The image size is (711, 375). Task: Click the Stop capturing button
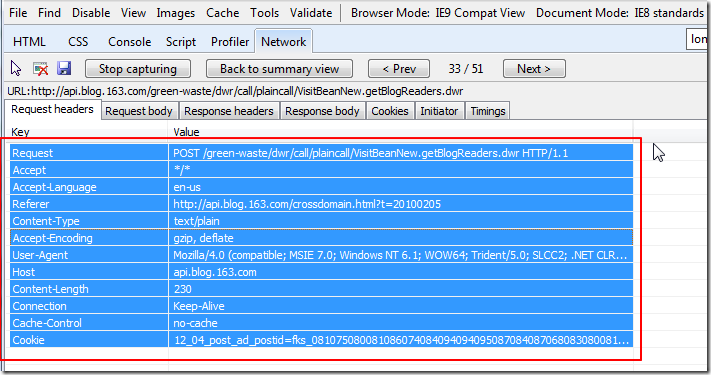coord(138,69)
